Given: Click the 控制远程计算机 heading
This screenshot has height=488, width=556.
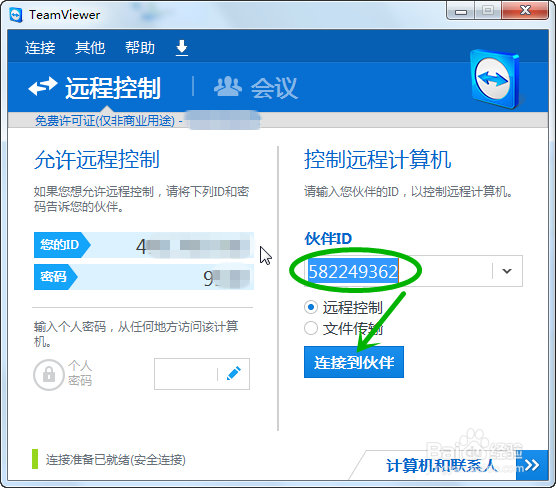Looking at the screenshot, I should tap(378, 160).
